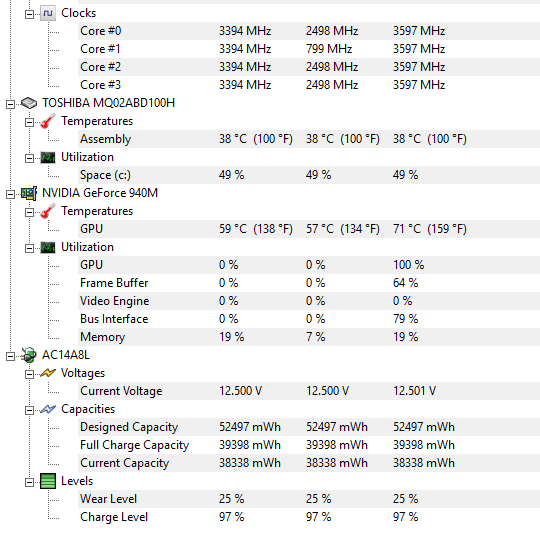Select the Wear Level row

point(309,499)
